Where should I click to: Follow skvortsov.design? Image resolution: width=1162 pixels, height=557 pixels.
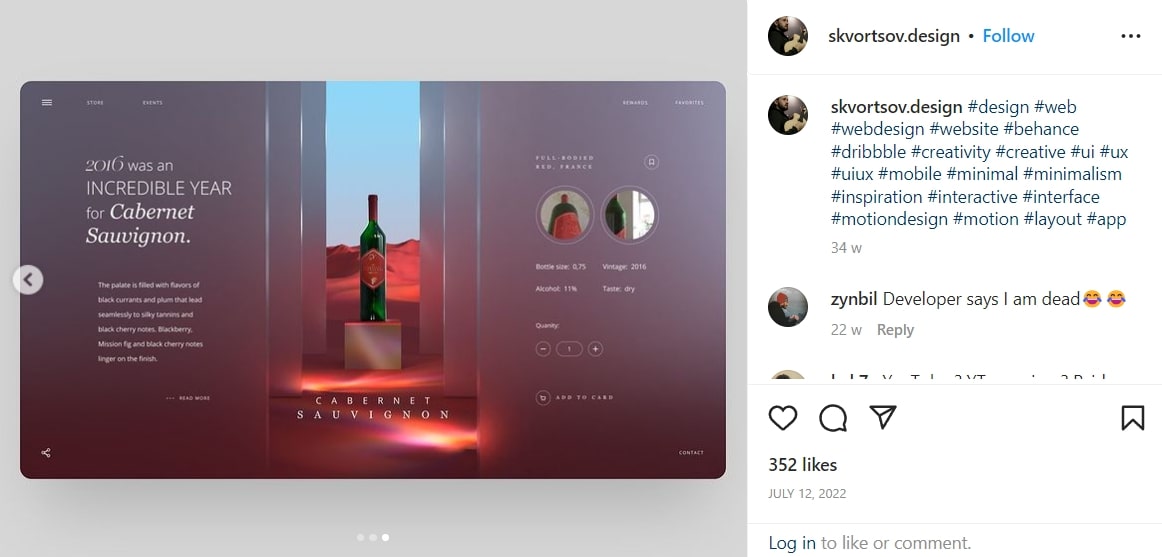pyautogui.click(x=1009, y=36)
